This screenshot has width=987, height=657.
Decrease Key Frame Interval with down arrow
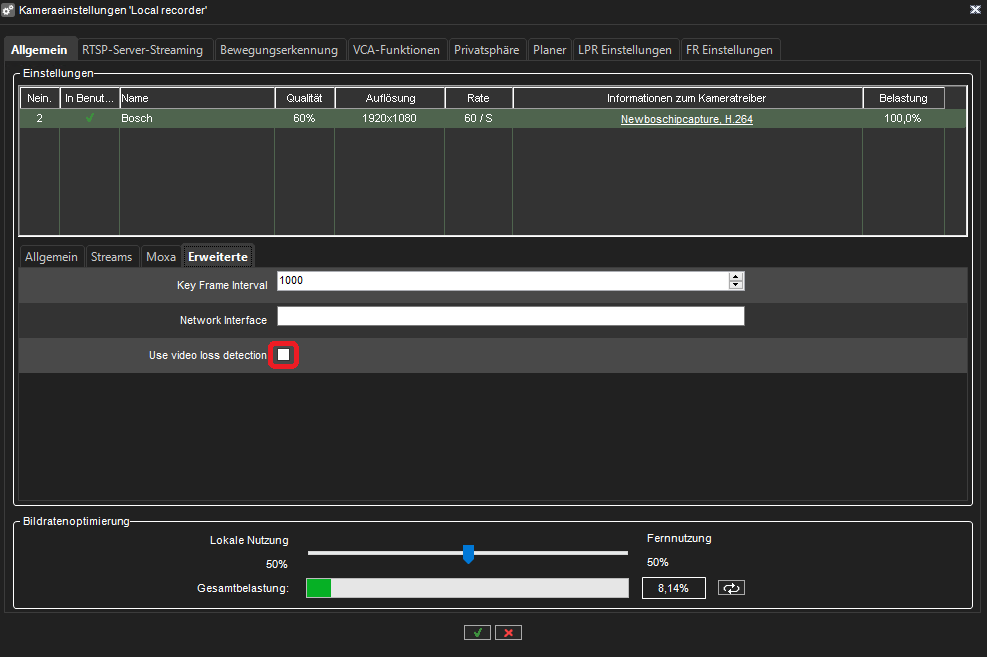point(737,285)
